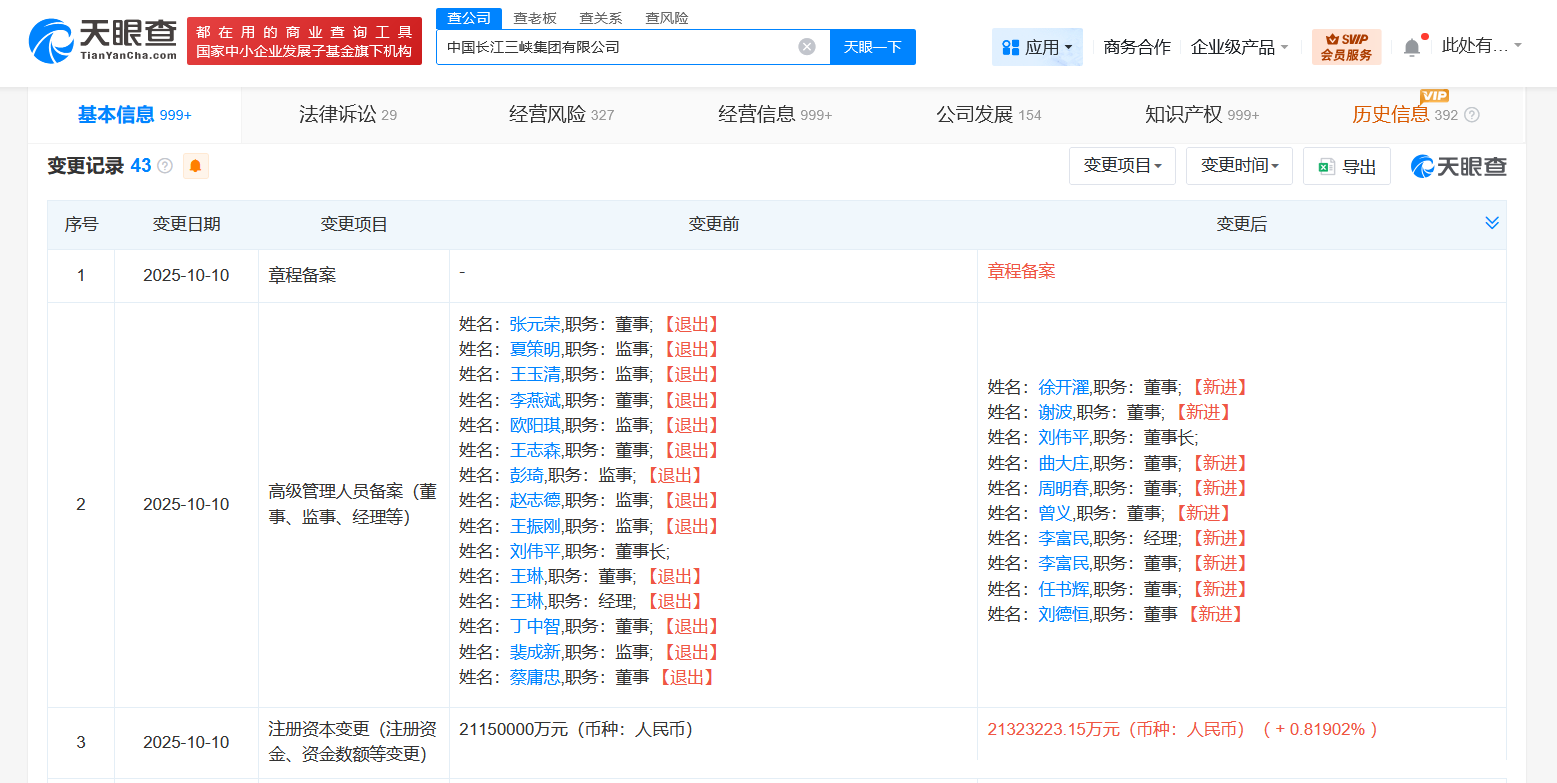
Task: Open 刘伟平's profile link
Action: pyautogui.click(x=1063, y=437)
